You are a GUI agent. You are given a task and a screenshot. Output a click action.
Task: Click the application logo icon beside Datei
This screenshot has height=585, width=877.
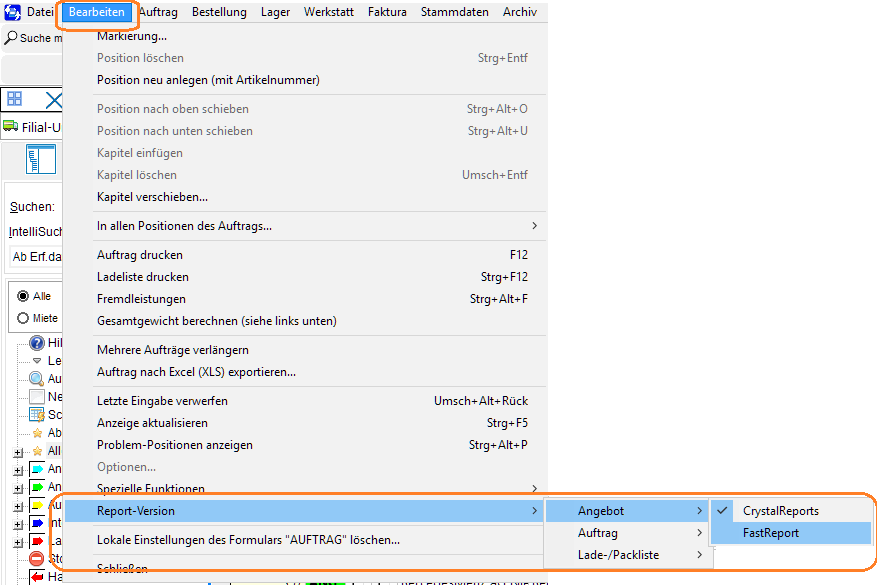(12, 12)
